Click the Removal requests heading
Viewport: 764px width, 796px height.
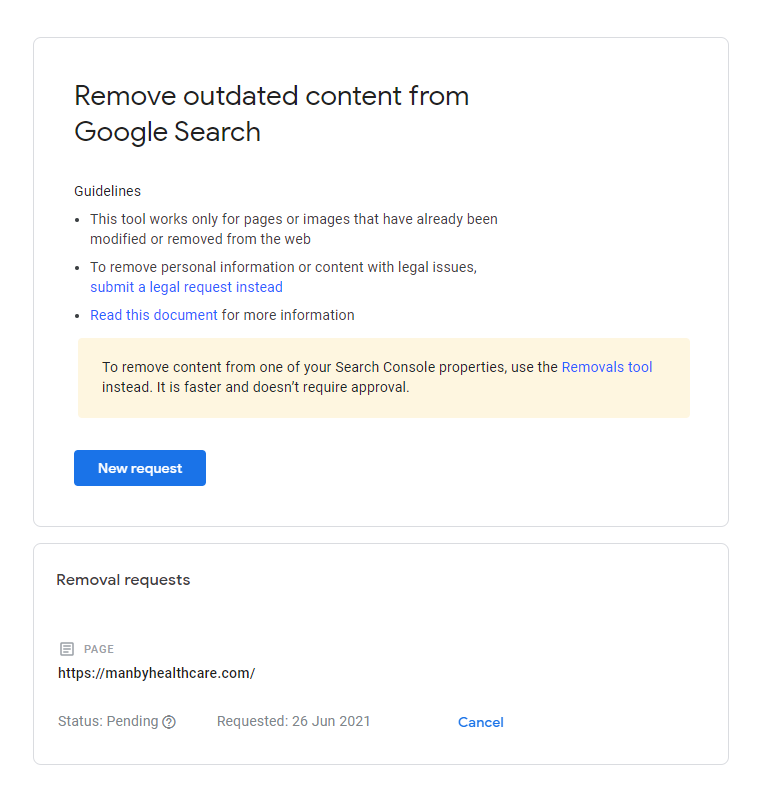123,579
